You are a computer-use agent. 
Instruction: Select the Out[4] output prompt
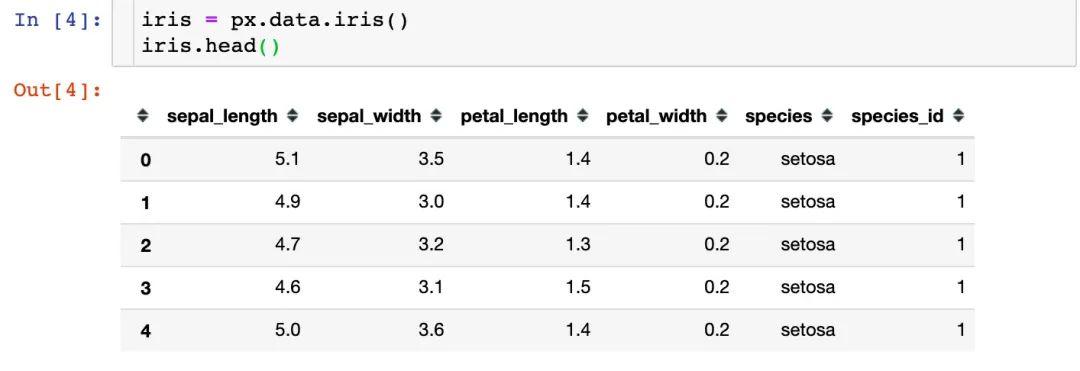coord(58,90)
